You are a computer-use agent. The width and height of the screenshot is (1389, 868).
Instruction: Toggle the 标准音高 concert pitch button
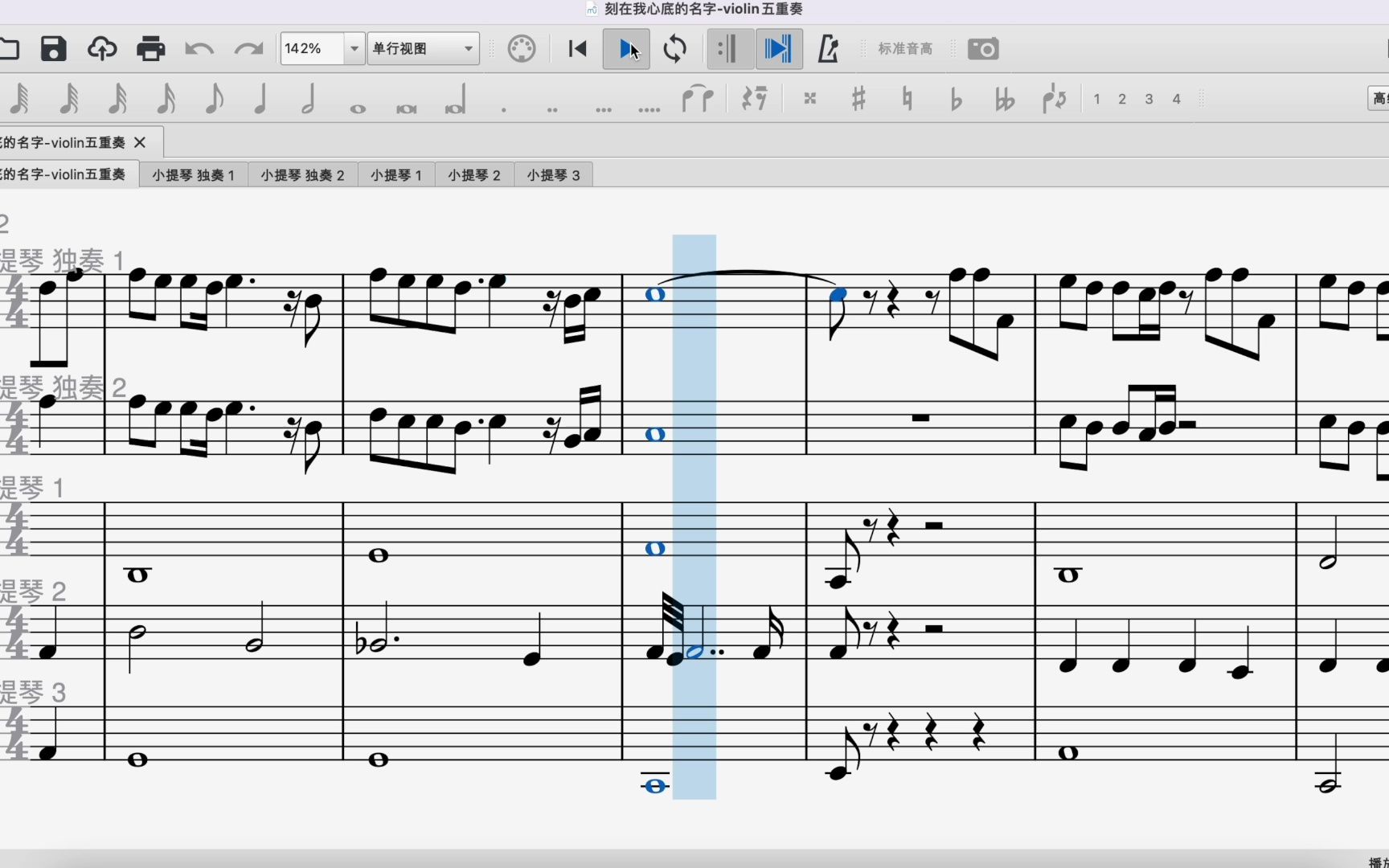905,49
